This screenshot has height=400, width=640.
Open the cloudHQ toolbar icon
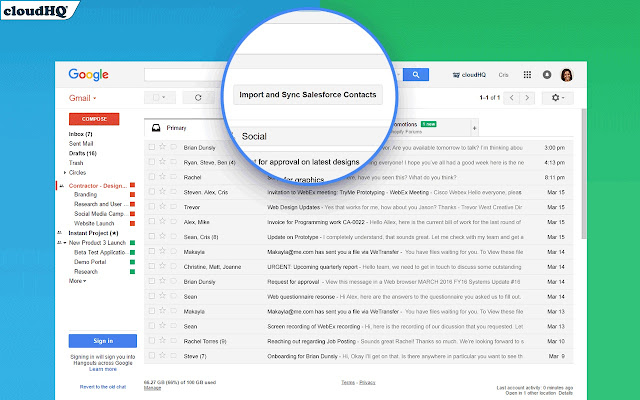[469, 75]
